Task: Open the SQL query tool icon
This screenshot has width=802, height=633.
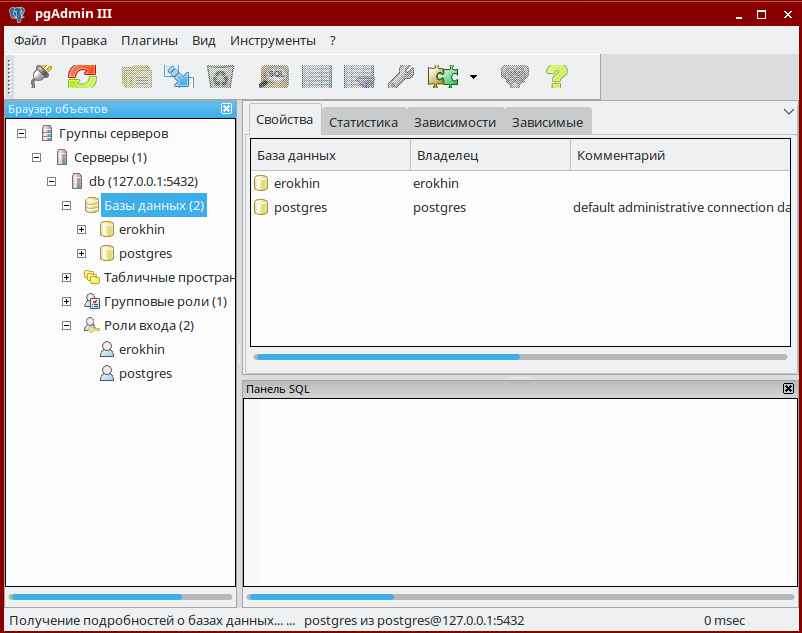Action: (274, 77)
